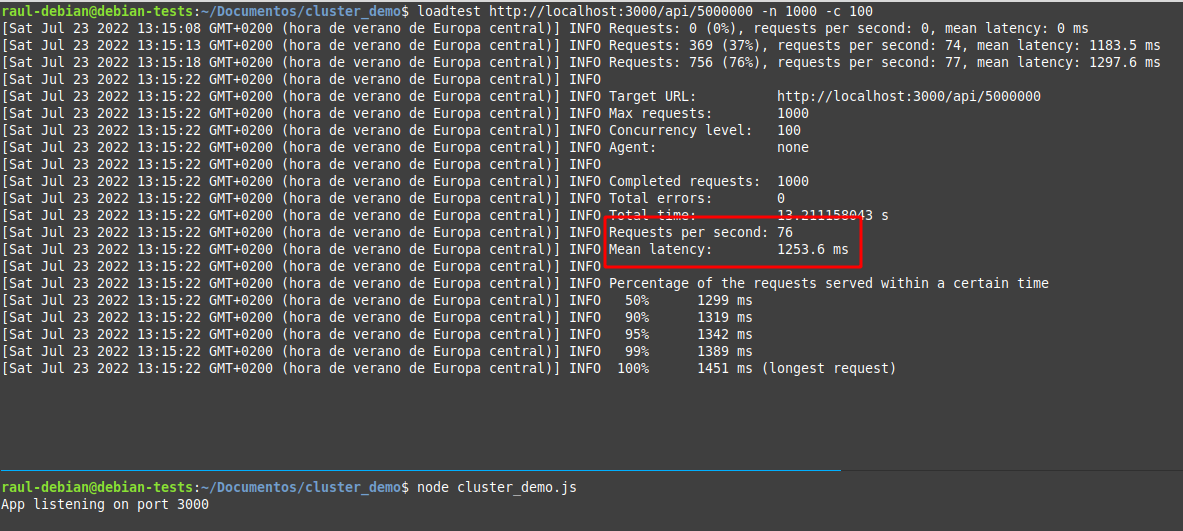Click the 90% percentile row showing 1319 ms
This screenshot has width=1183, height=531.
(688, 317)
